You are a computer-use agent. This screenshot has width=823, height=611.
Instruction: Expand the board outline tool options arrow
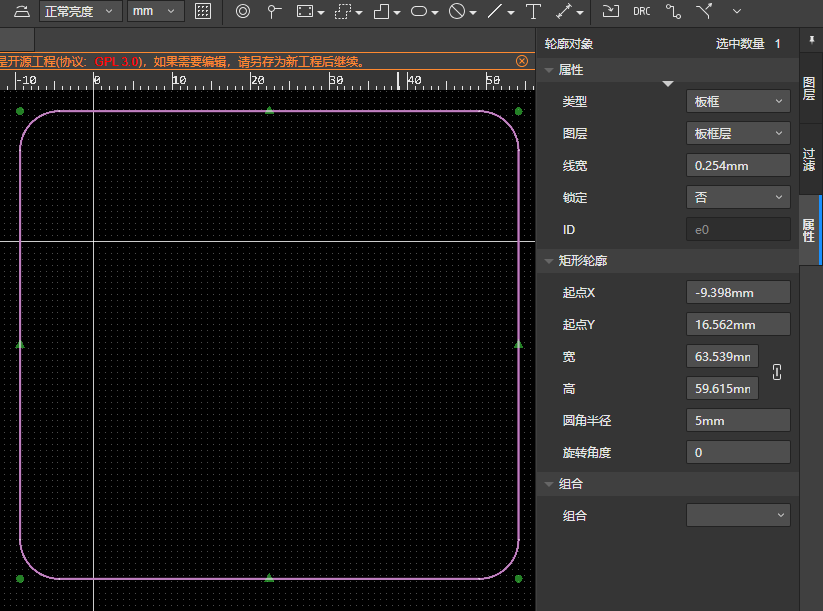(x=397, y=13)
